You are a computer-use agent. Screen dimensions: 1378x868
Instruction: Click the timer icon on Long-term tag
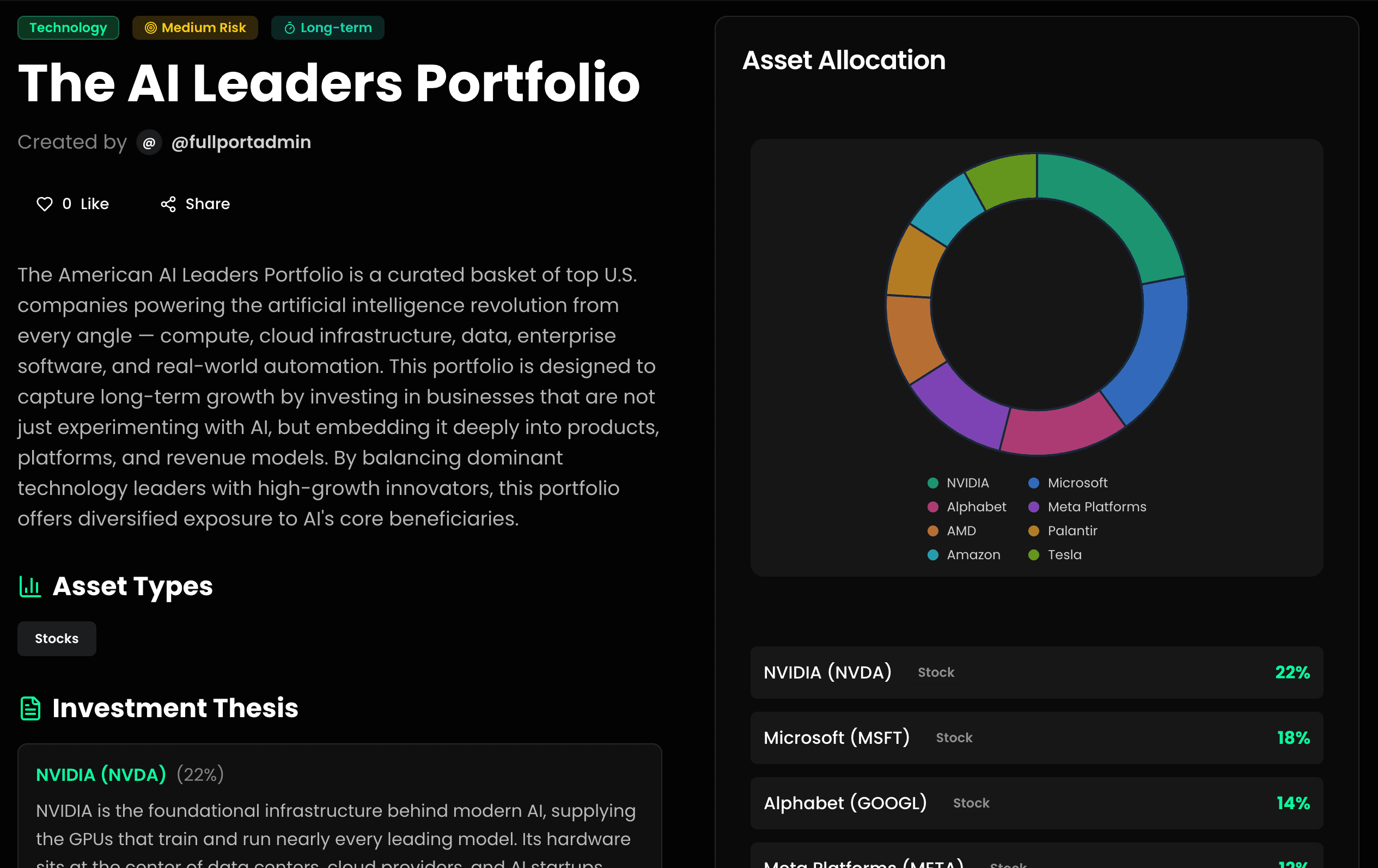290,28
